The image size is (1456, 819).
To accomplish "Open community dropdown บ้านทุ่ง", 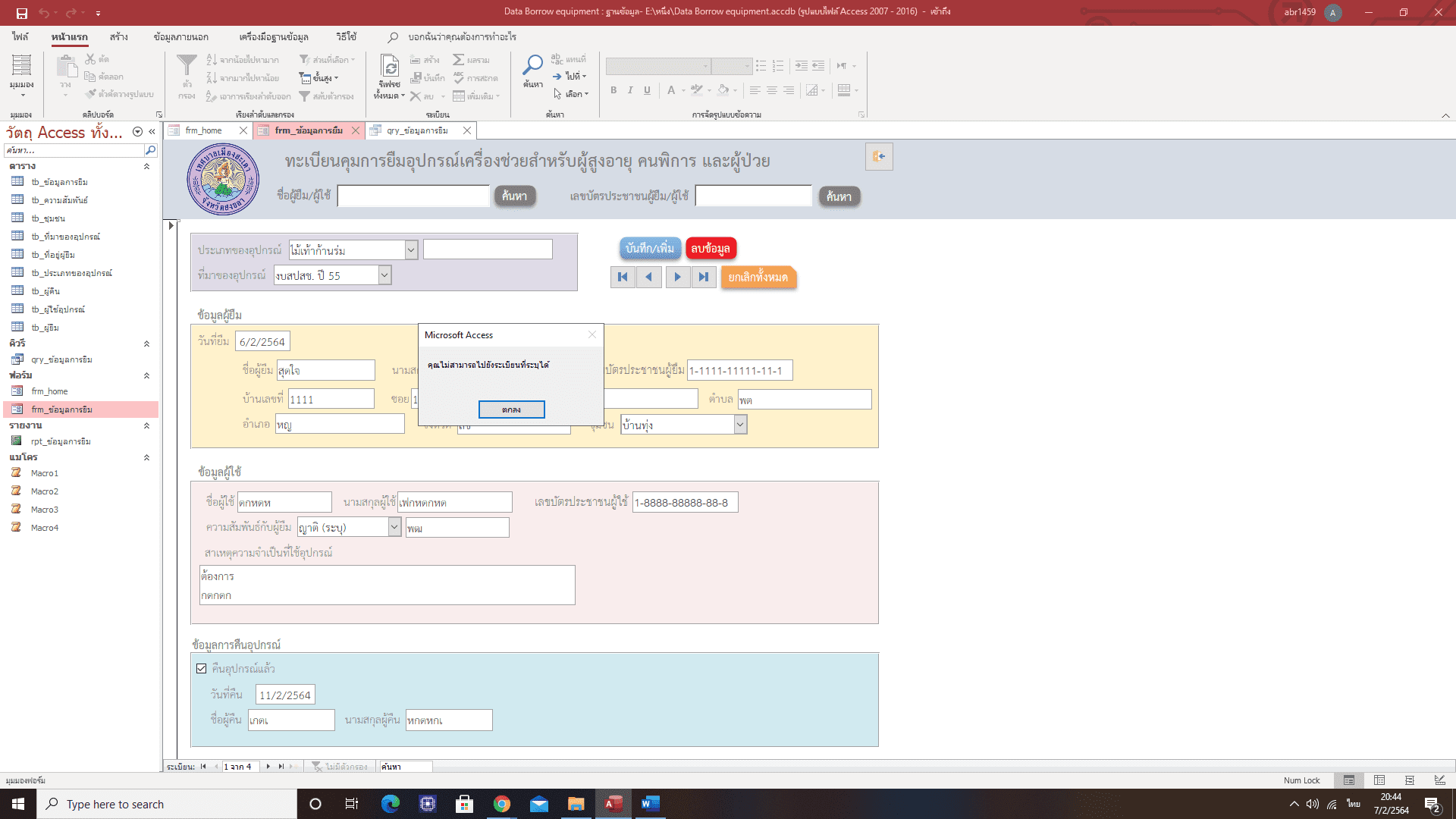I will pos(740,425).
